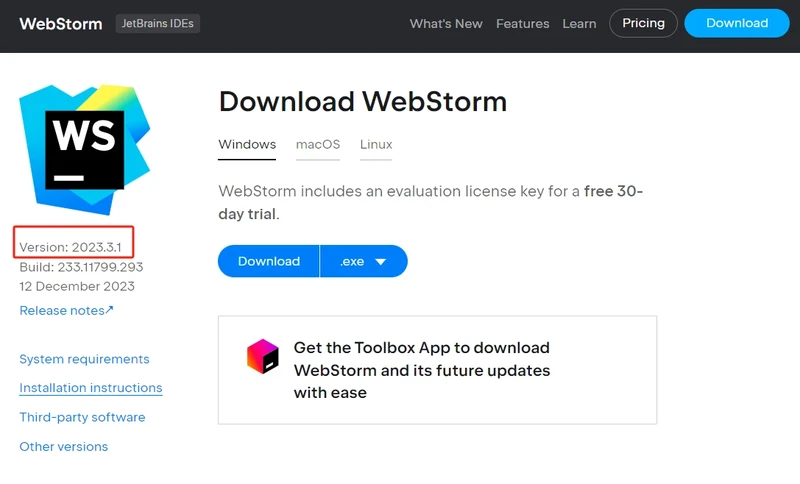Go to the Features page
800x484 pixels.
[523, 23]
